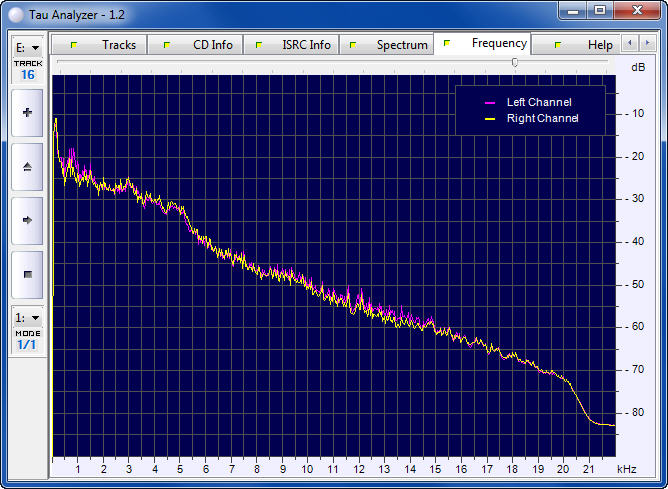Click the slider thumb above the graph
Viewport: 668px width, 489px height.
(515, 62)
